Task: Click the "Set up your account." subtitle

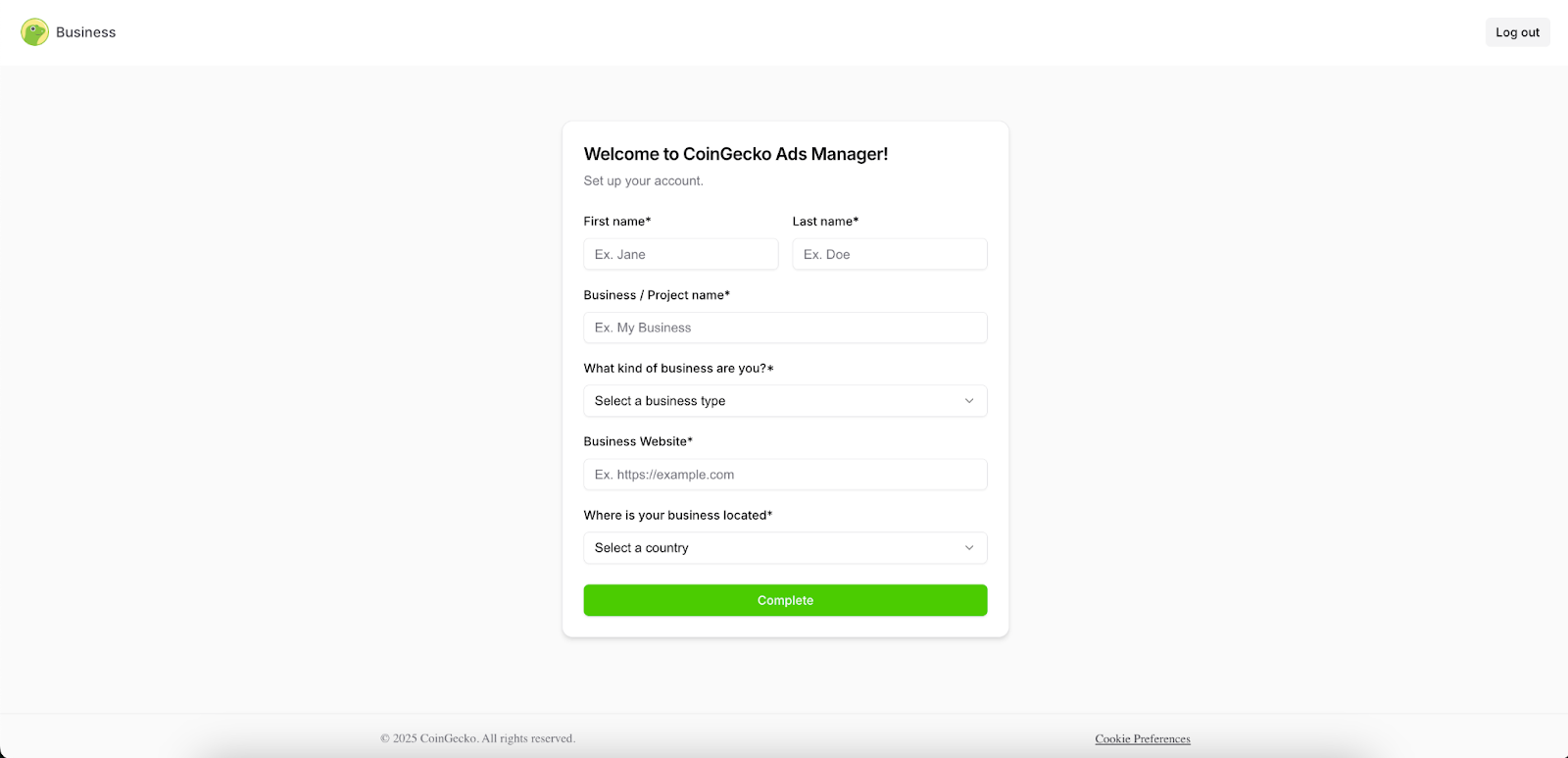Action: (644, 180)
